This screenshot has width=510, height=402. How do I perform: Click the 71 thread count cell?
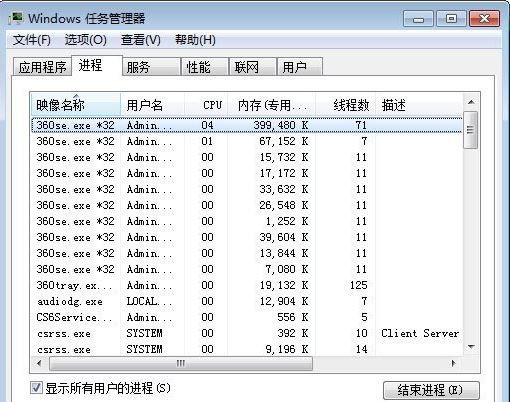pyautogui.click(x=361, y=125)
